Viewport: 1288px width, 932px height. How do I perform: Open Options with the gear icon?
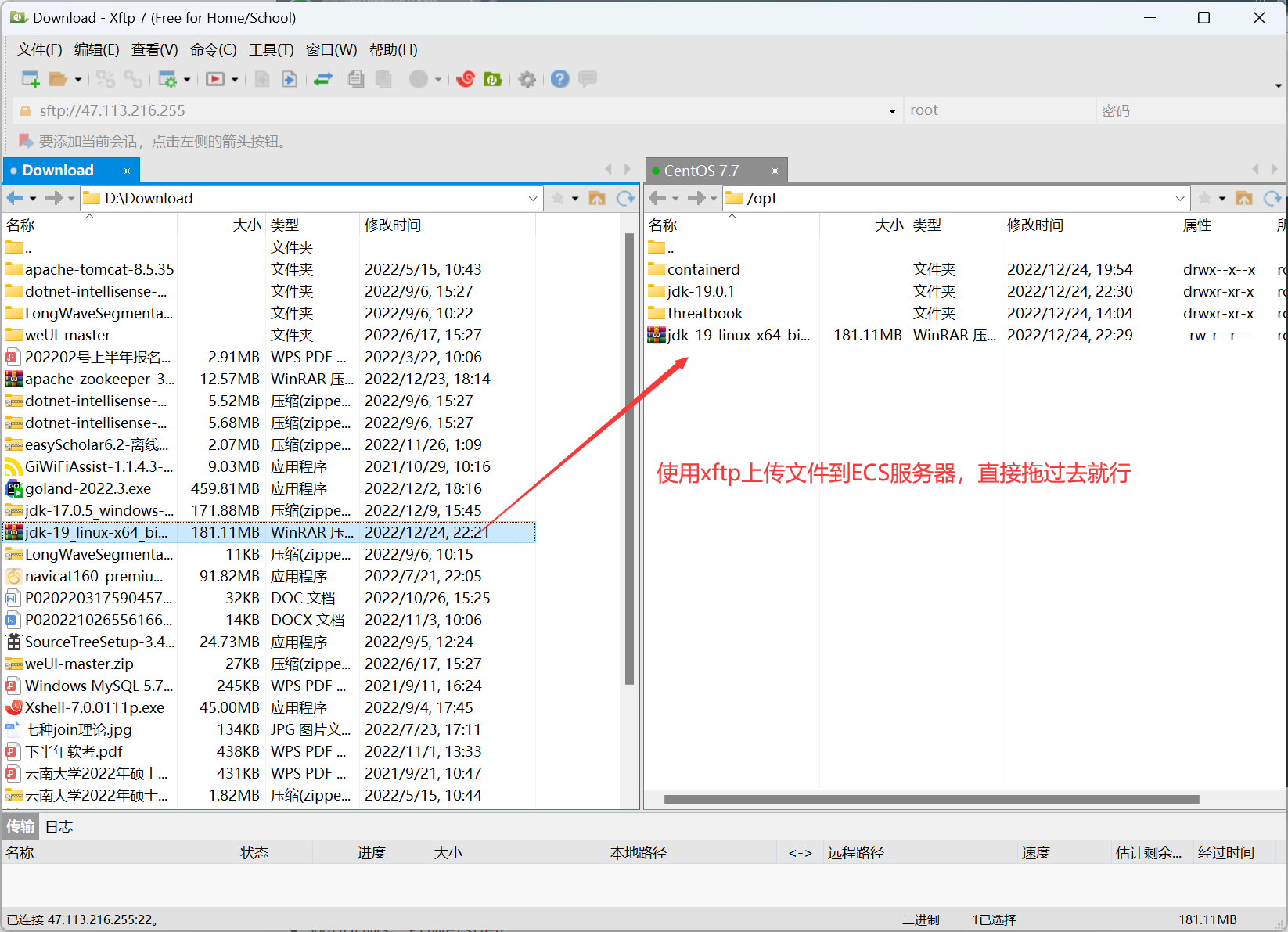(527, 79)
